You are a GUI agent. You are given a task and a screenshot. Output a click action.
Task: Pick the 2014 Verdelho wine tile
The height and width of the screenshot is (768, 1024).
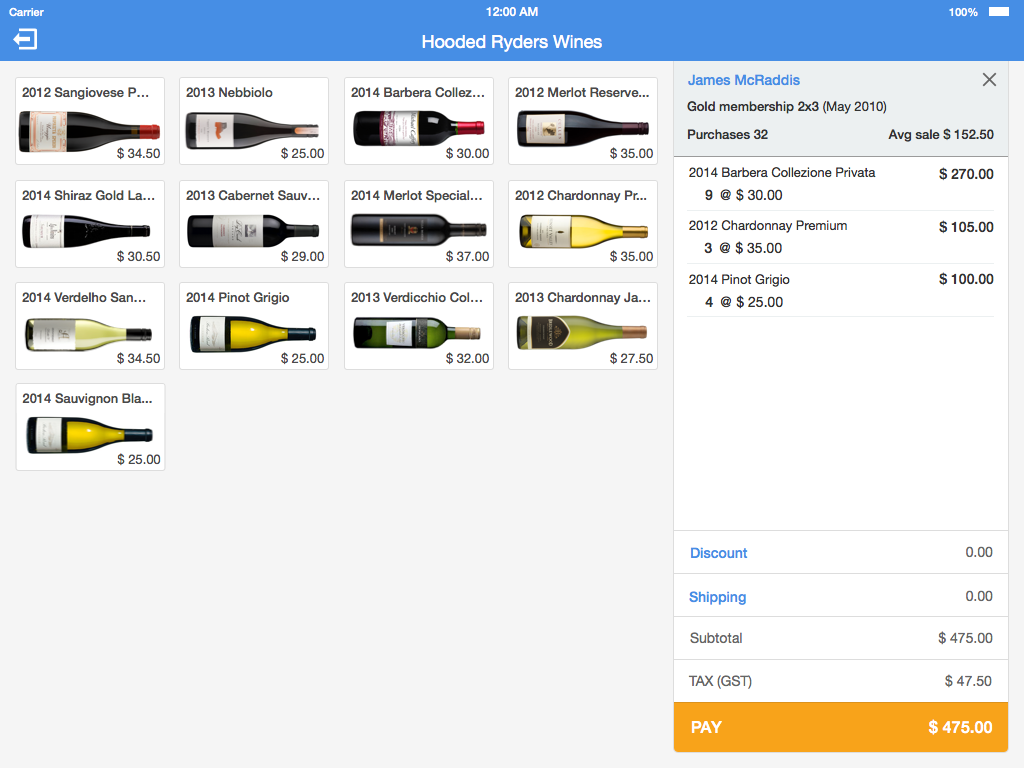coord(90,326)
